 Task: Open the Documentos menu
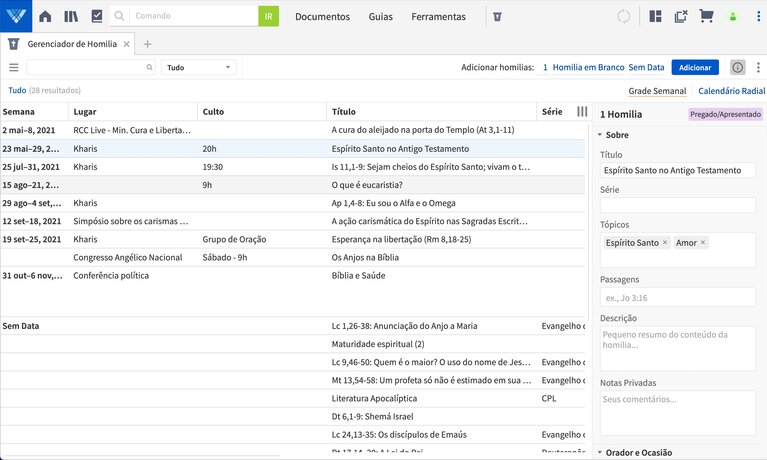click(x=322, y=17)
